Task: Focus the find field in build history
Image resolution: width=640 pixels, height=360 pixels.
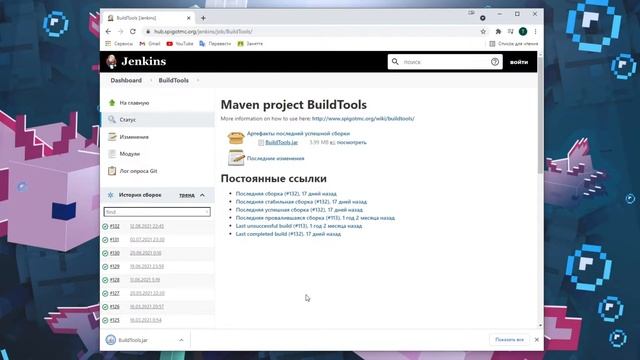Action: [x=157, y=212]
